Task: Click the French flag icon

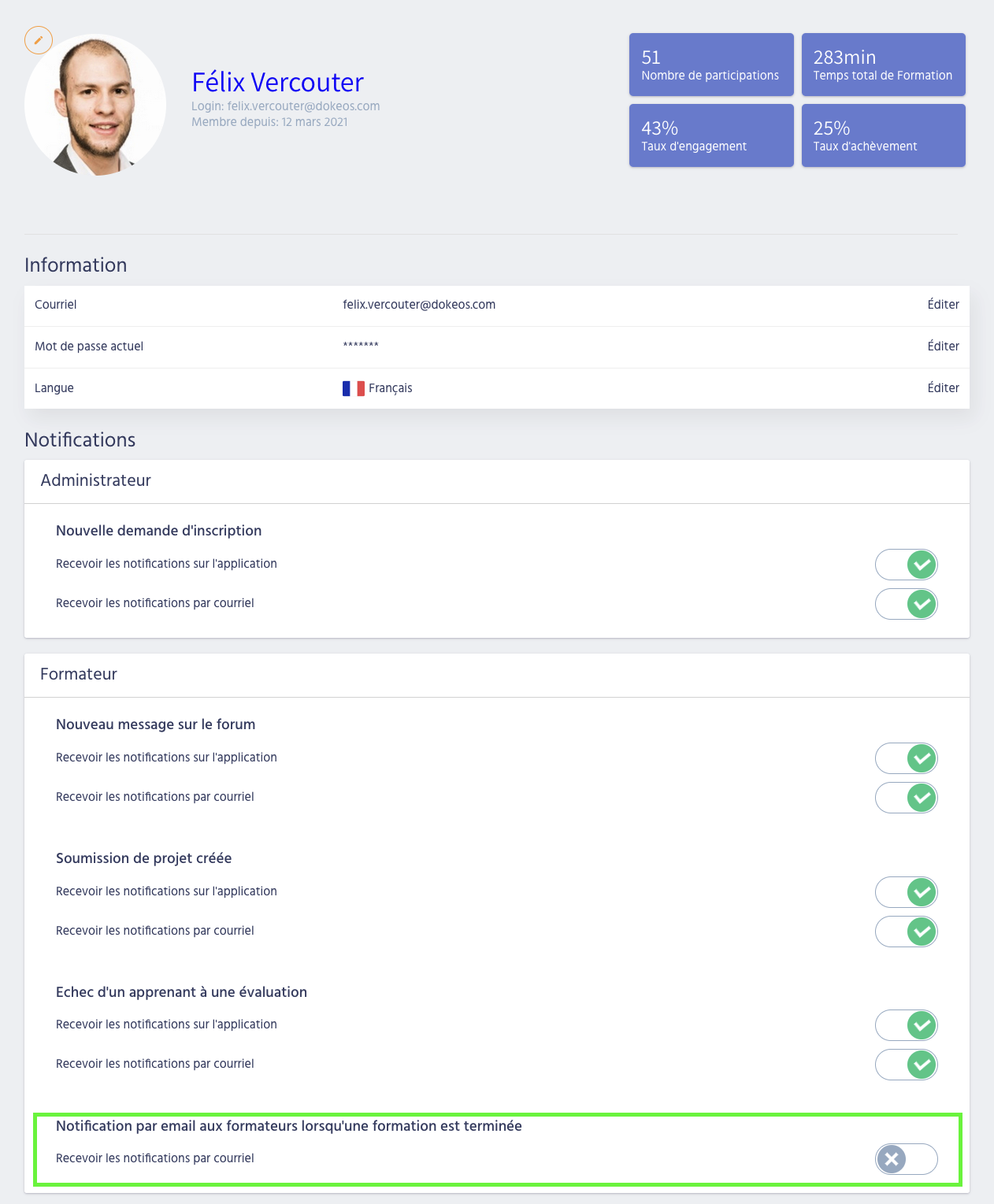Action: coord(353,388)
